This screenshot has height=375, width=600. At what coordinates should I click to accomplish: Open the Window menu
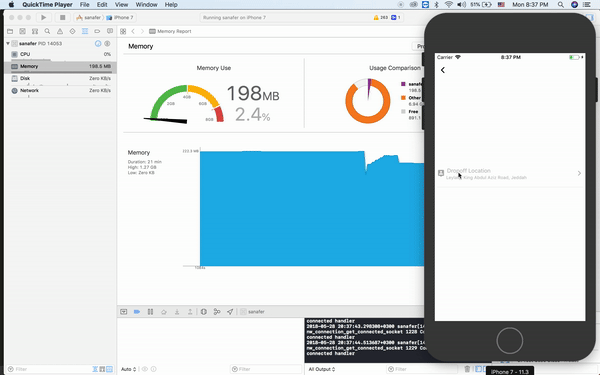tap(147, 5)
